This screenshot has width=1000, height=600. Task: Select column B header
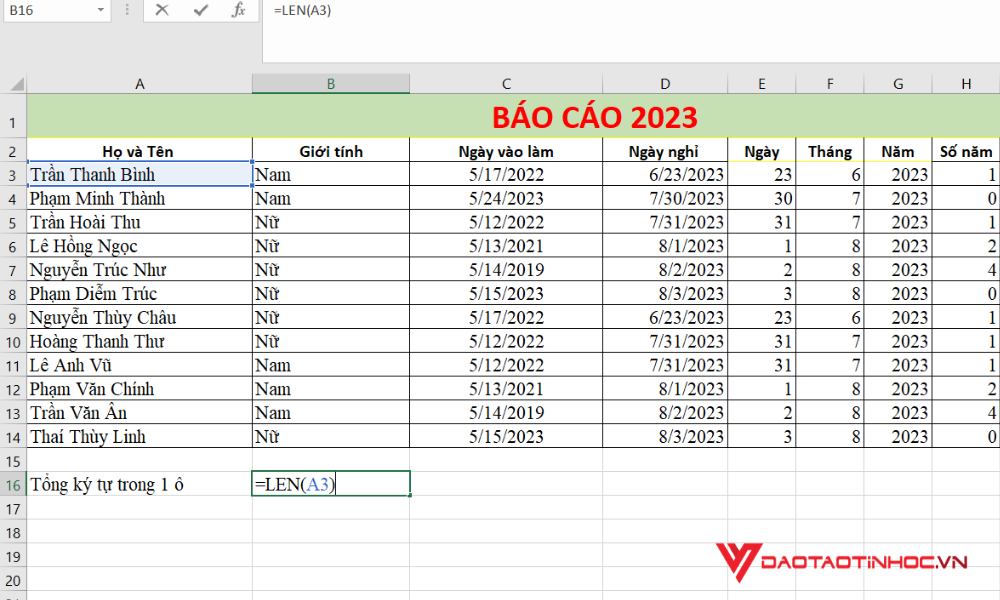331,84
